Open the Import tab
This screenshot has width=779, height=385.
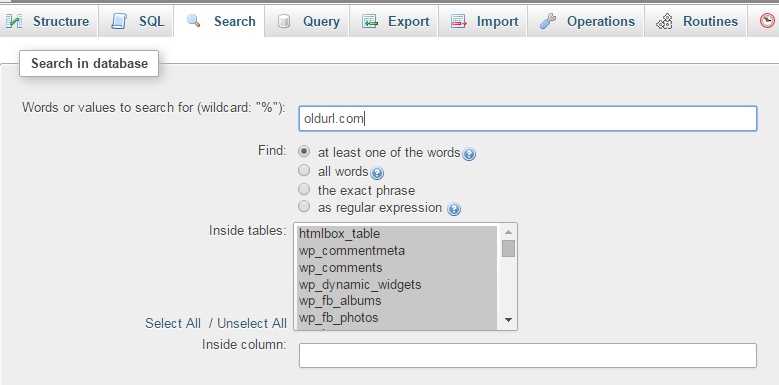coord(483,21)
